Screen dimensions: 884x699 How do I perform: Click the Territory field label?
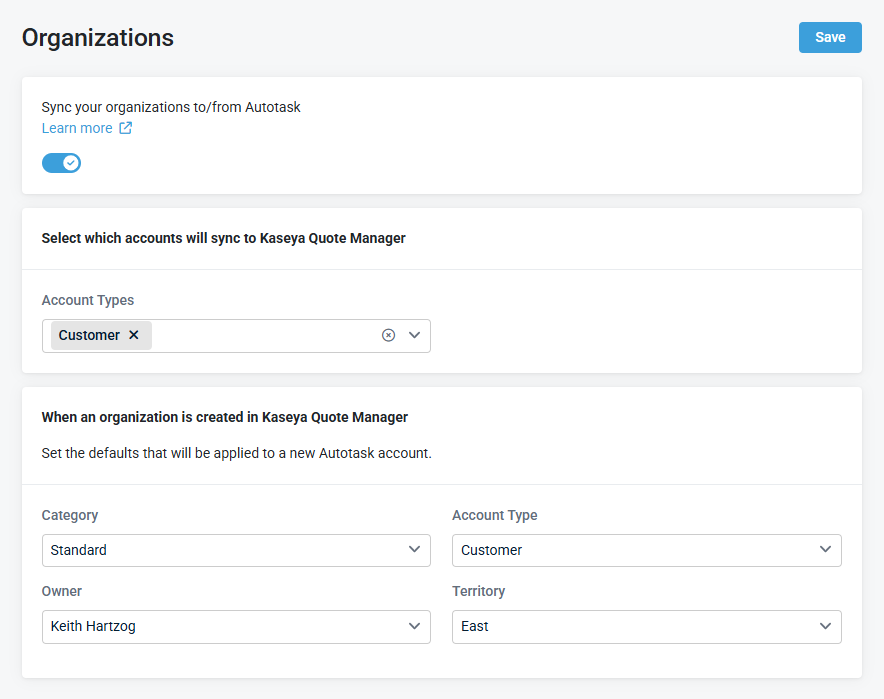point(478,591)
